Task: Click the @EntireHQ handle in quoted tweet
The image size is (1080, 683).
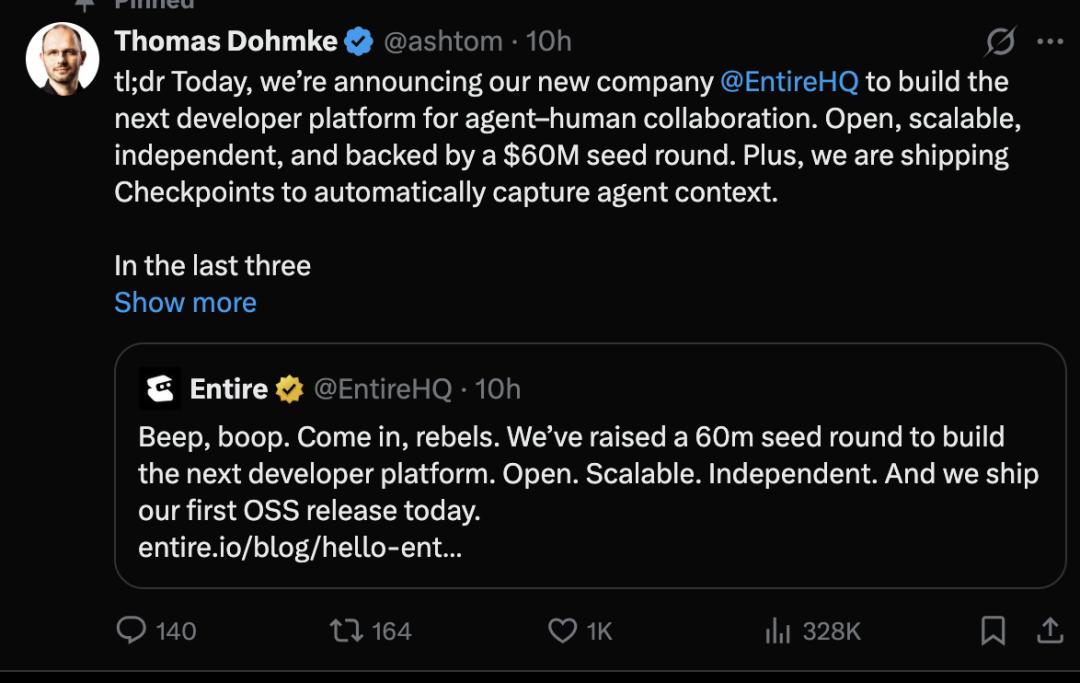Action: coord(383,389)
